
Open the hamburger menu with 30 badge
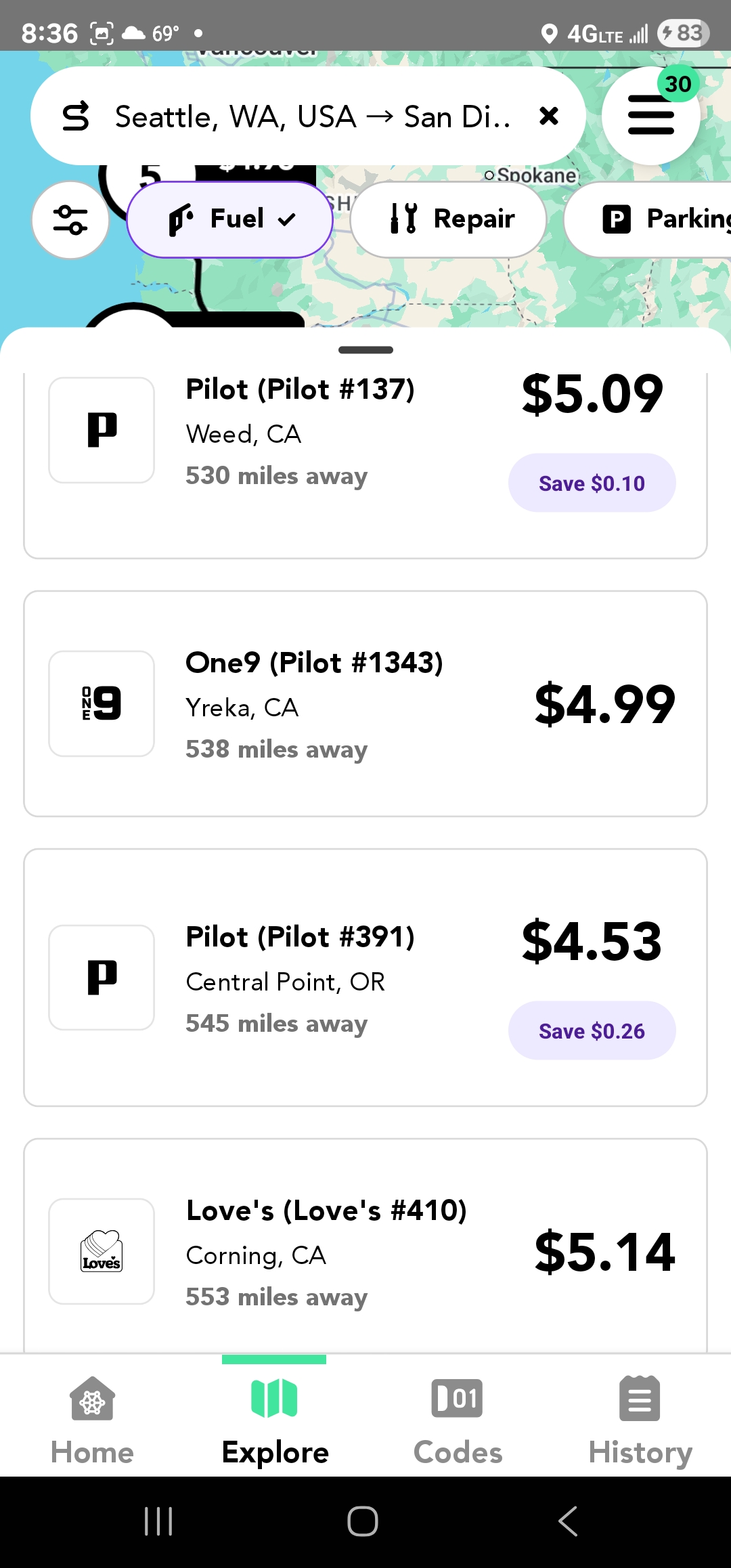click(x=650, y=116)
